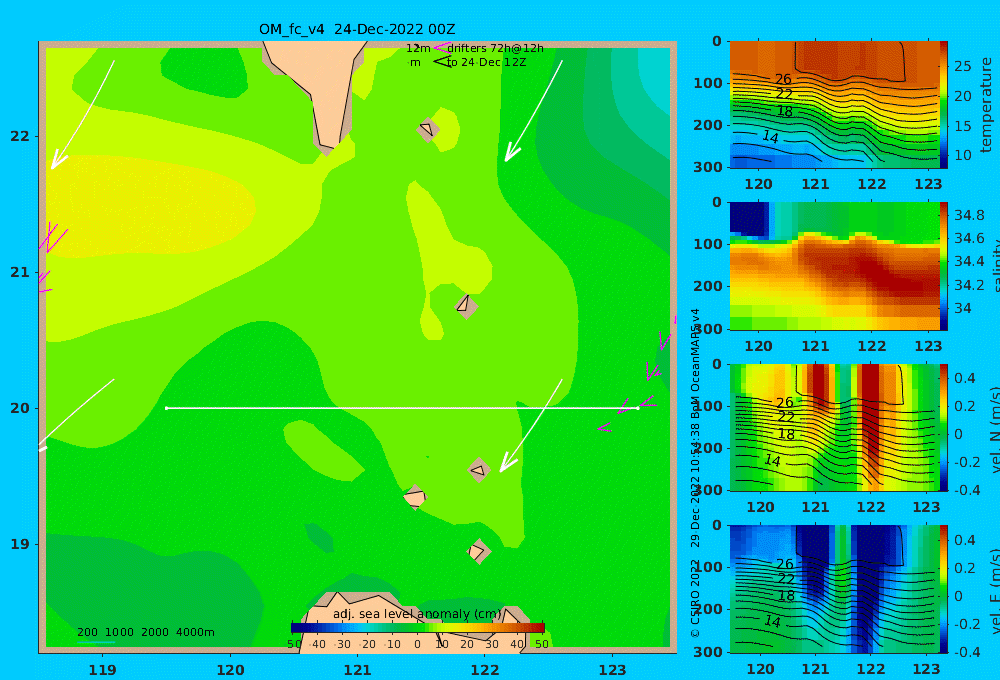Click the 'temperature' axis label
The width and height of the screenshot is (1000, 680).
click(986, 105)
